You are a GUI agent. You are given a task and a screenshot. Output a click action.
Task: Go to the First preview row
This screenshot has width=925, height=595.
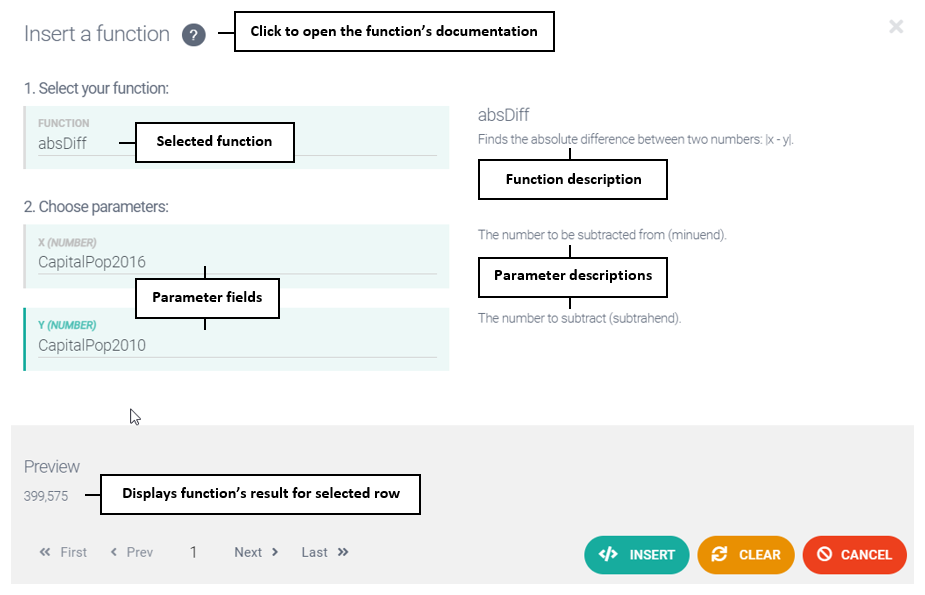click(63, 552)
